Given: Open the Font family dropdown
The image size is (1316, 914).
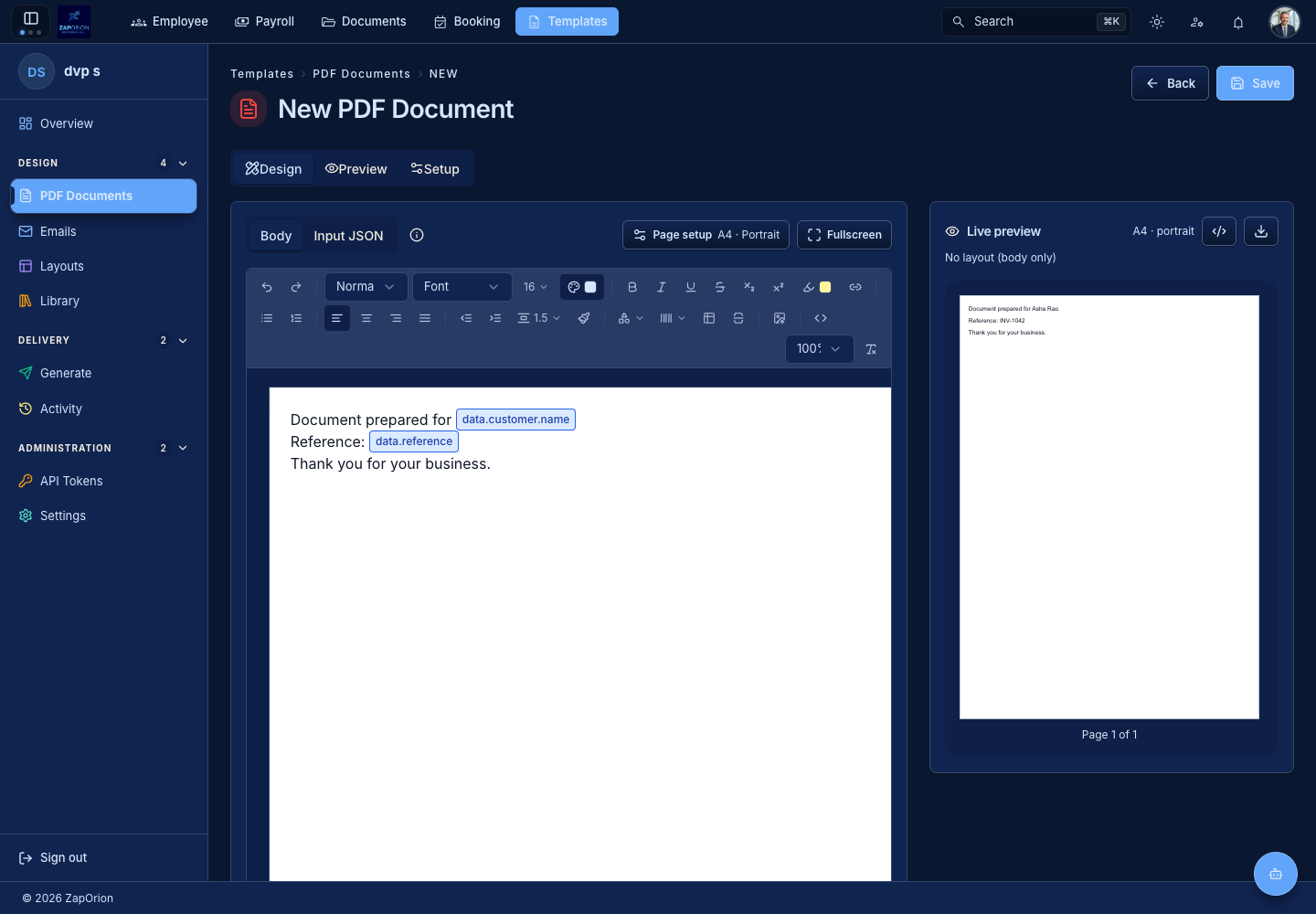Looking at the screenshot, I should 462,287.
